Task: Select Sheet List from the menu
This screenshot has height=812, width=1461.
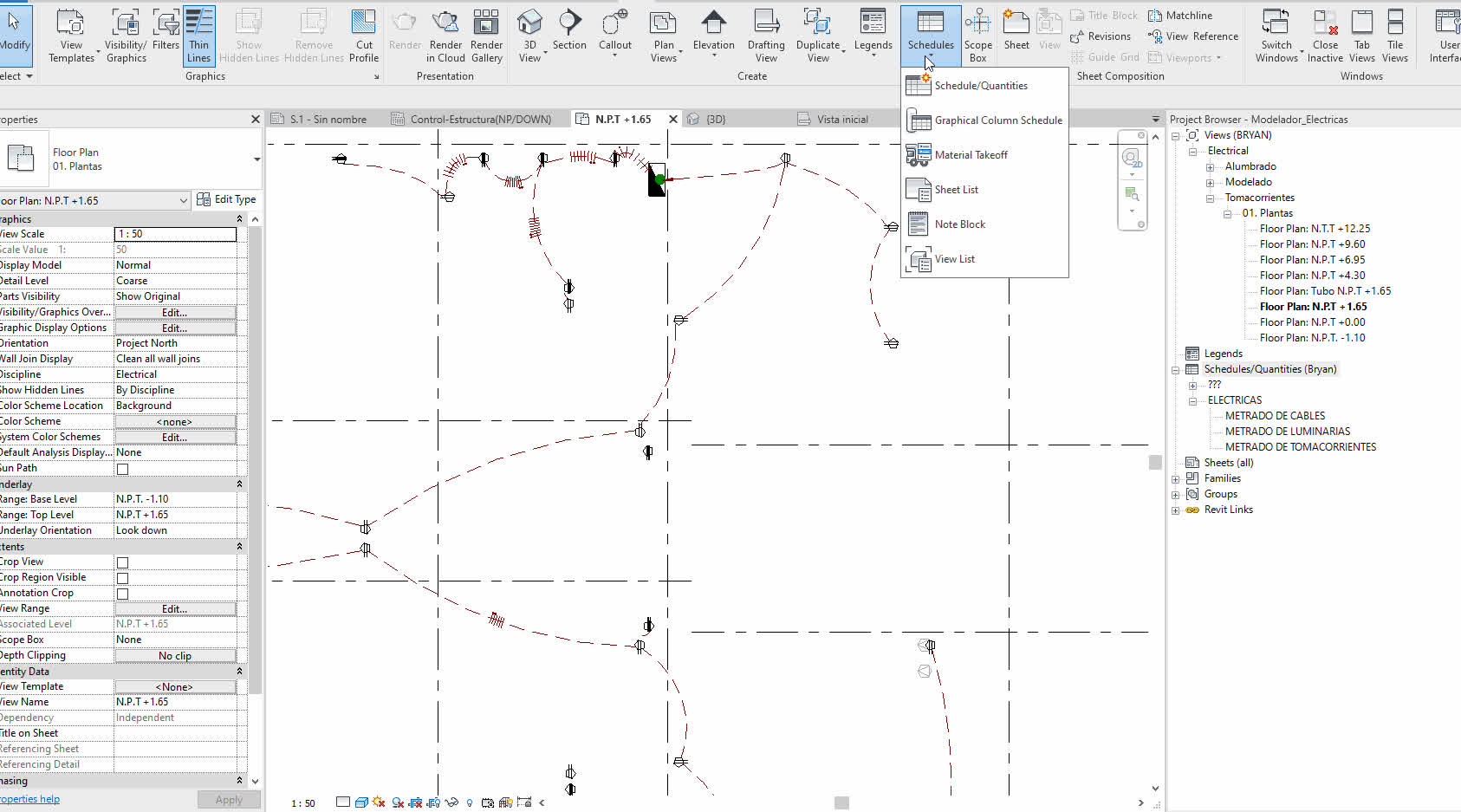Action: tap(984, 190)
